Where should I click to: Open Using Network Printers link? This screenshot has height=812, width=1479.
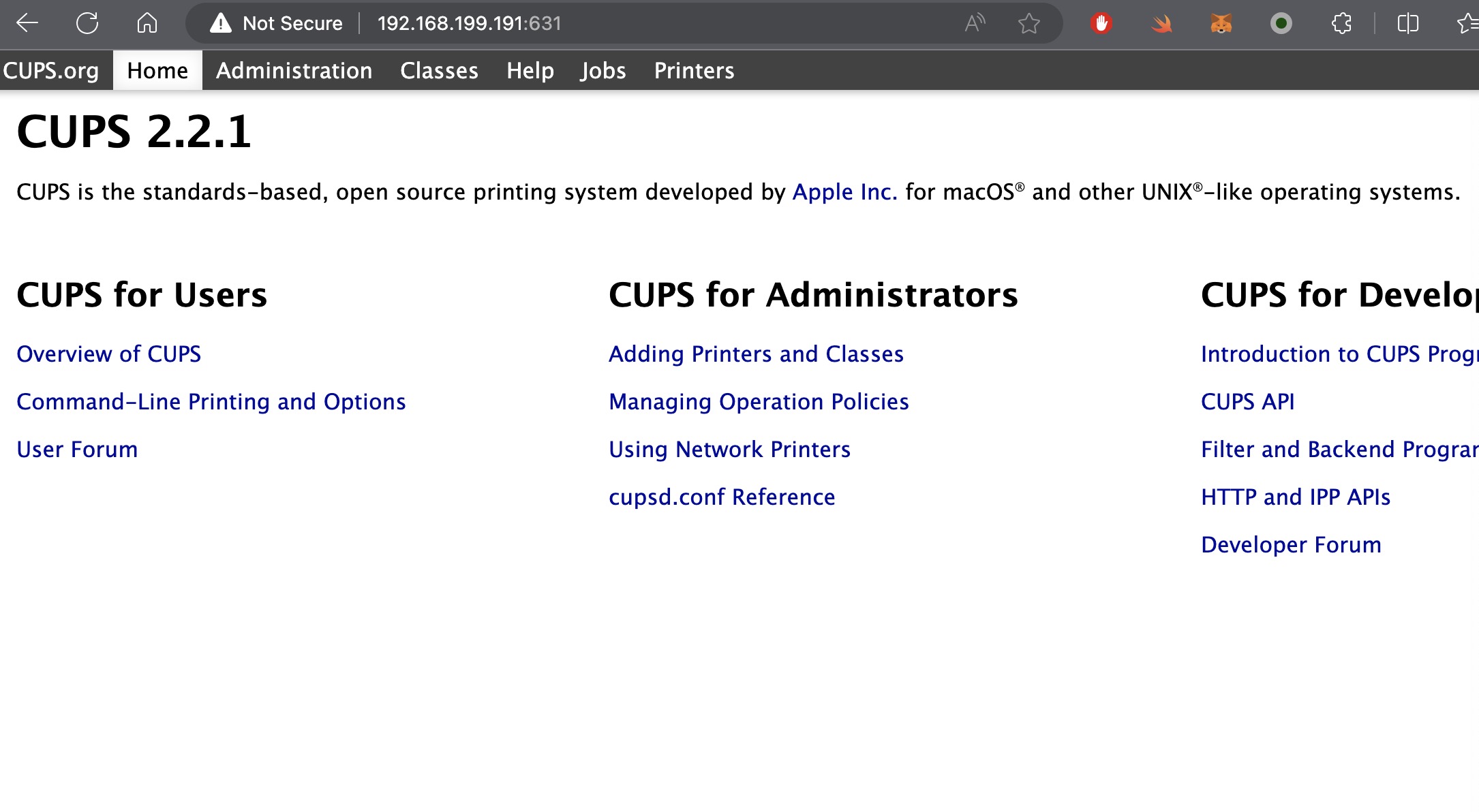(x=729, y=450)
